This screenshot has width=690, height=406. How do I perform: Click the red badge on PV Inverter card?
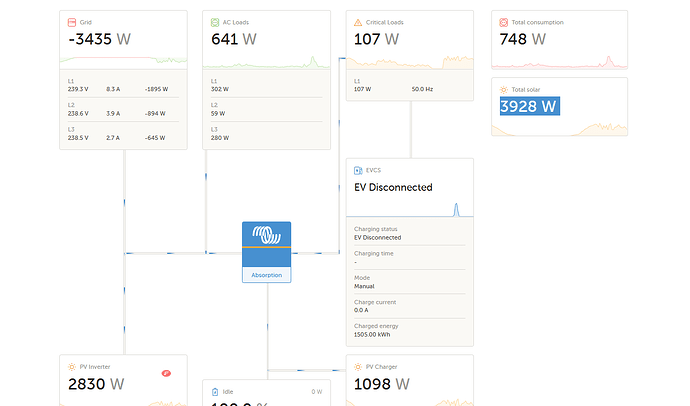click(x=166, y=373)
